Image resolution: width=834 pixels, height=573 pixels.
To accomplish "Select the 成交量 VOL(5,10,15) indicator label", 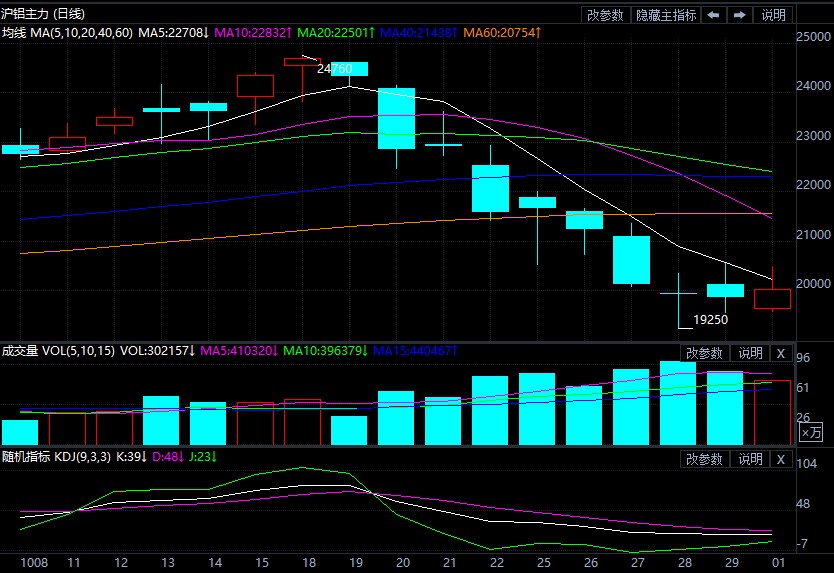I will 58,352.
